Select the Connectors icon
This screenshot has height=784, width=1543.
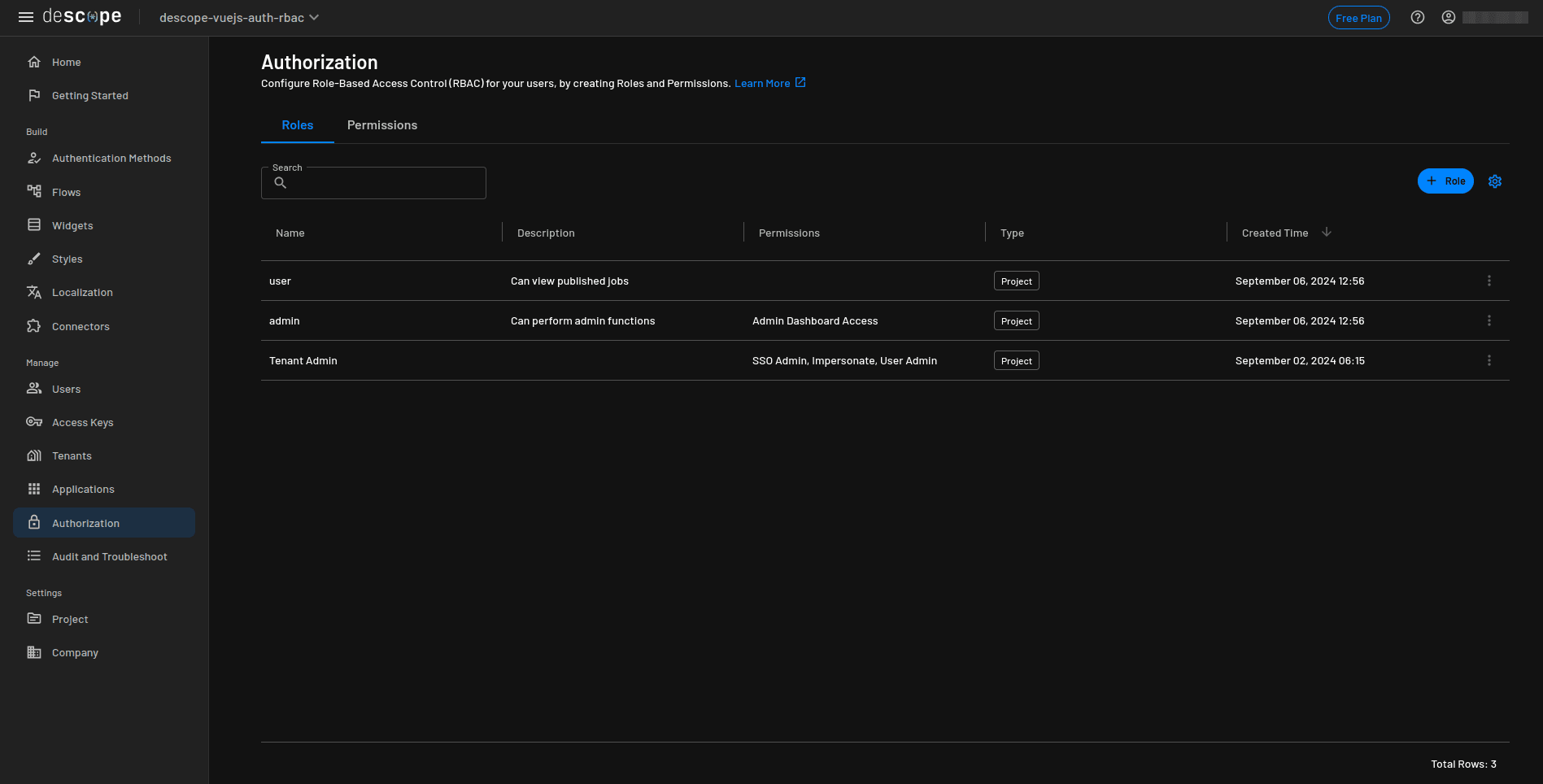click(33, 325)
